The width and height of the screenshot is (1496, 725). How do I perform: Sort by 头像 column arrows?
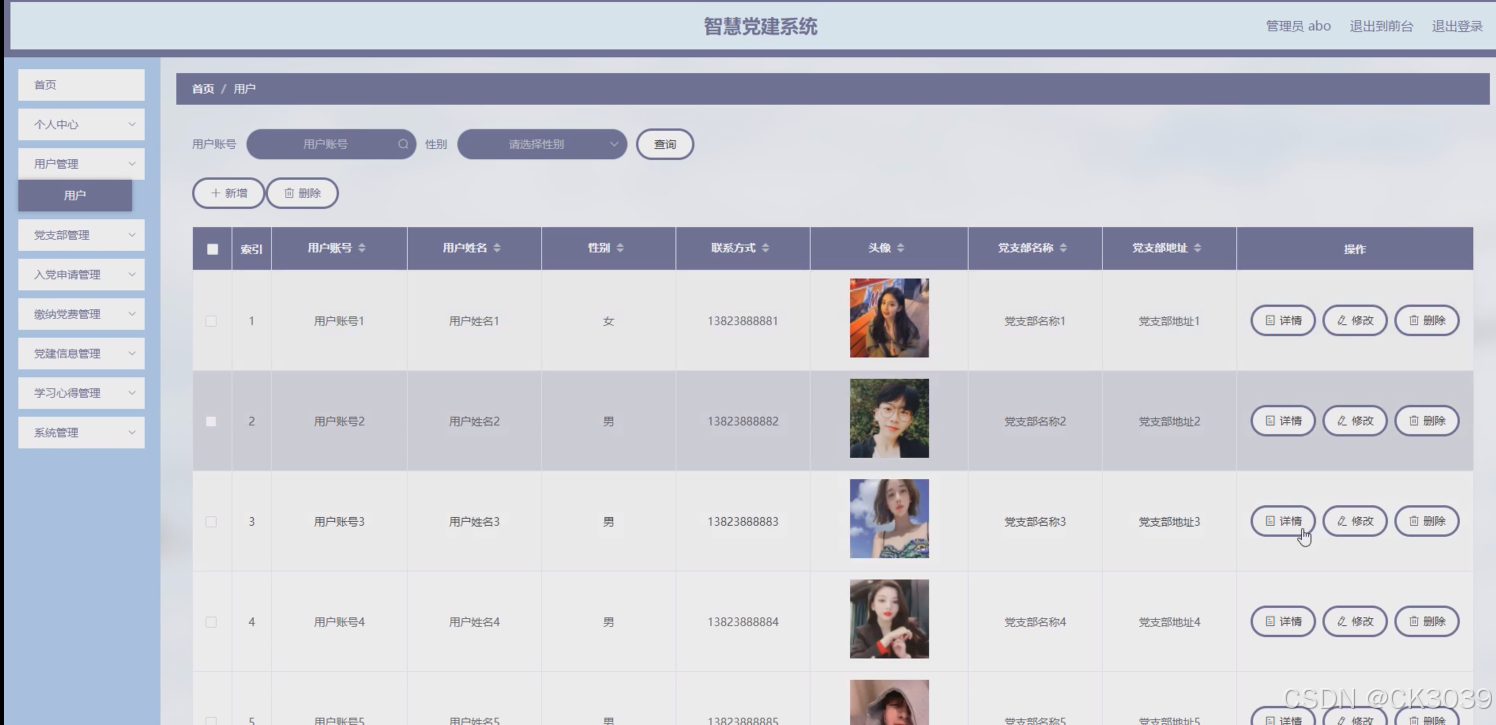click(900, 248)
